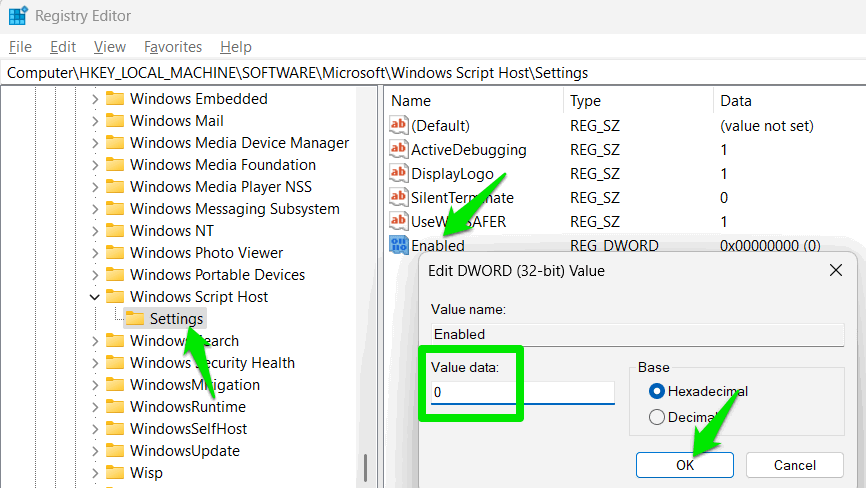Image resolution: width=866 pixels, height=488 pixels.
Task: Expand the WindowsRuntime key
Action: 94,407
